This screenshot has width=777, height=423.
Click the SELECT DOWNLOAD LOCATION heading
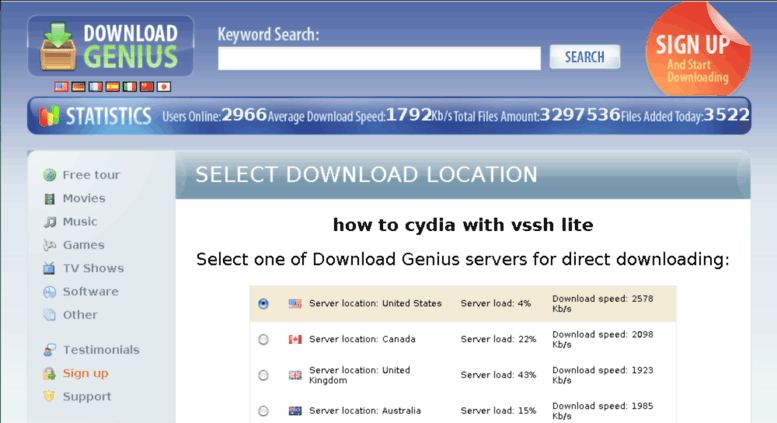coord(366,175)
